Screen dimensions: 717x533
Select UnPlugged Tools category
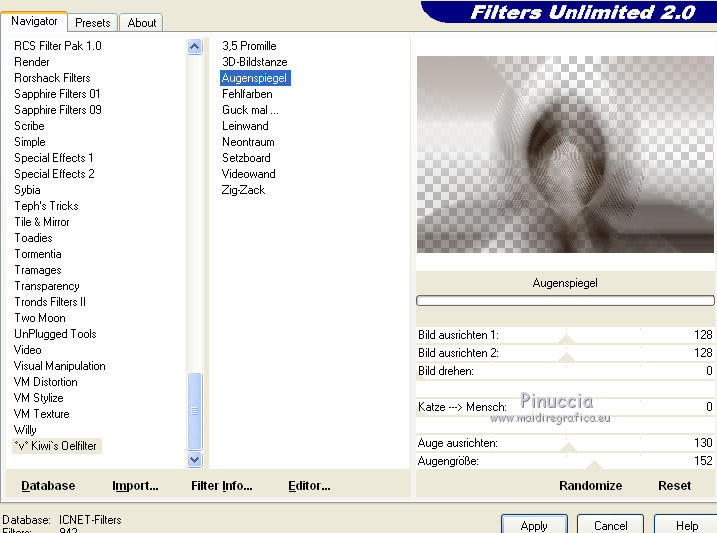(55, 334)
